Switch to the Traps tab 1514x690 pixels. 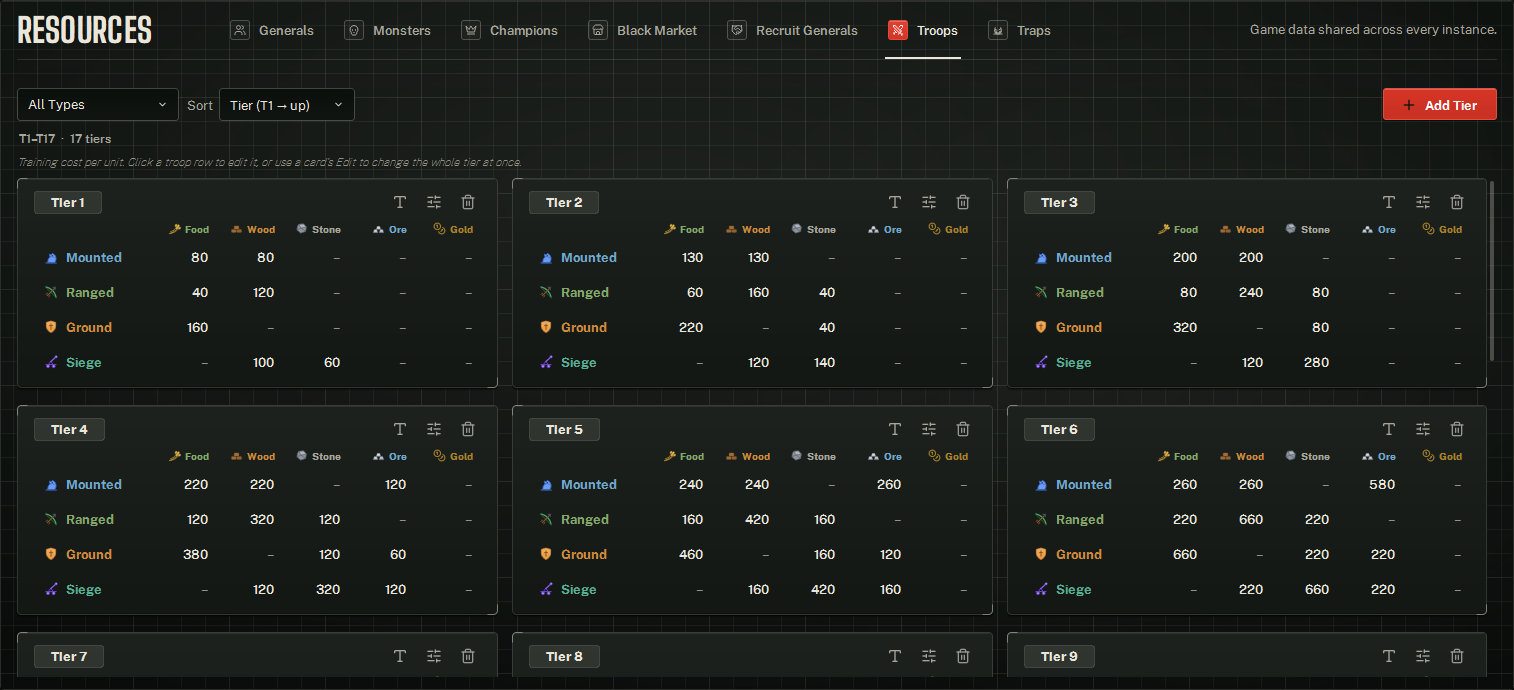click(x=1020, y=30)
